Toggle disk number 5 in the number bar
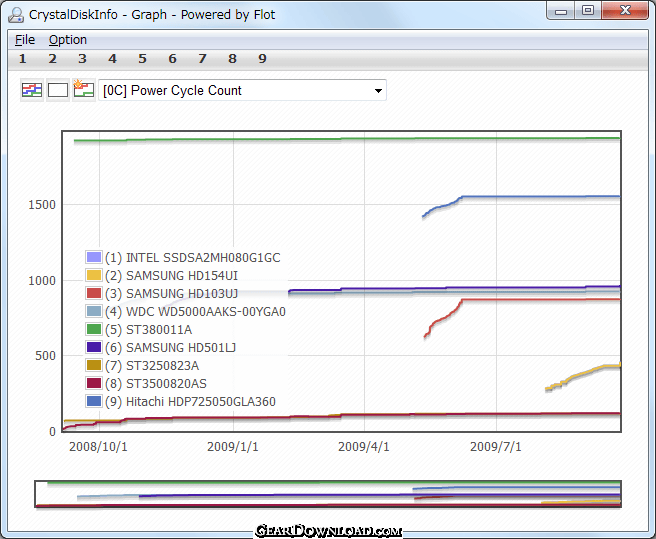 coord(142,59)
